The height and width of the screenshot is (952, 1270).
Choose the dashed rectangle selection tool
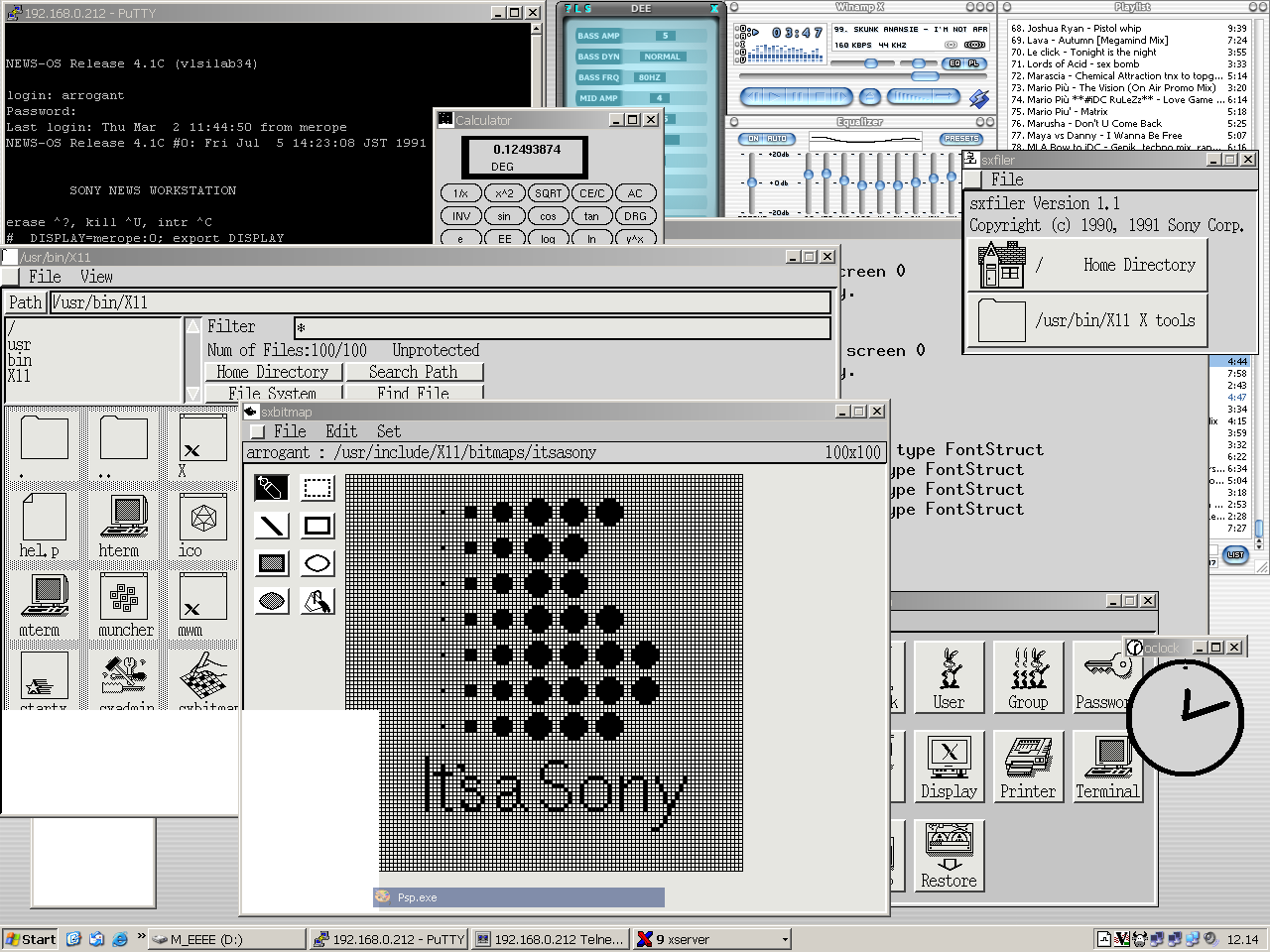click(x=317, y=488)
